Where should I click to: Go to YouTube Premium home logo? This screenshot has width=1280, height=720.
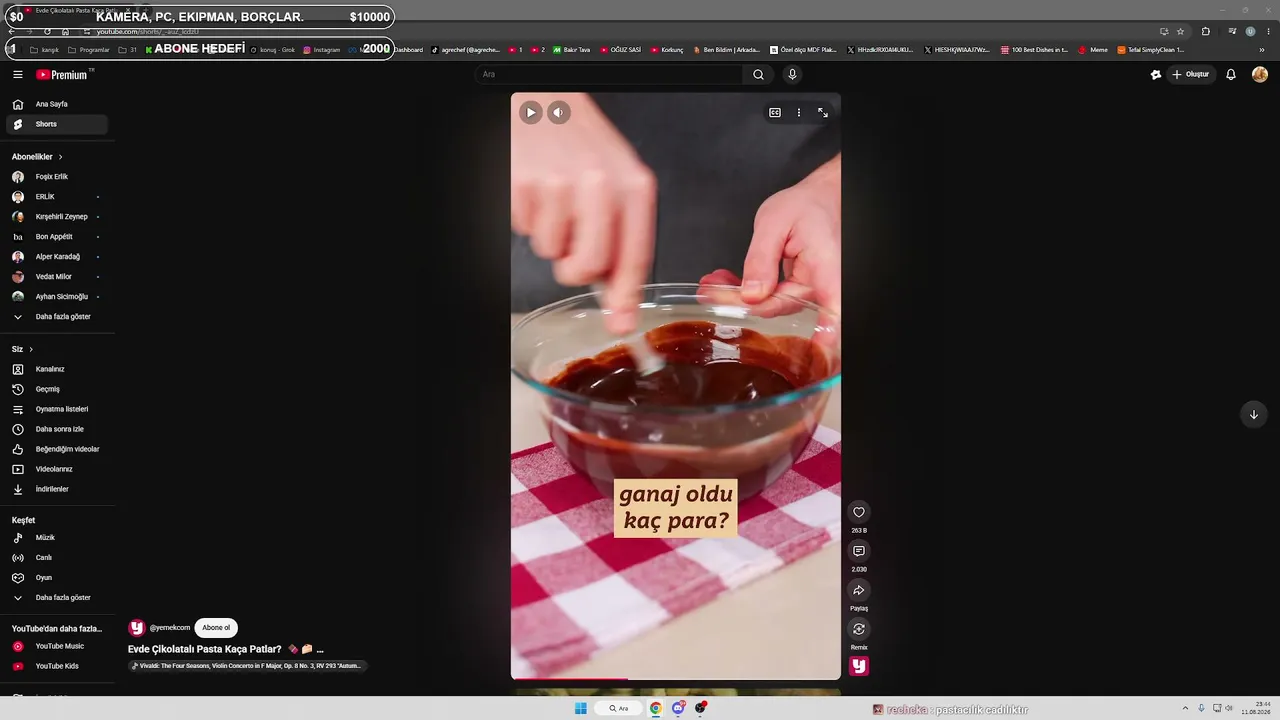(x=63, y=74)
